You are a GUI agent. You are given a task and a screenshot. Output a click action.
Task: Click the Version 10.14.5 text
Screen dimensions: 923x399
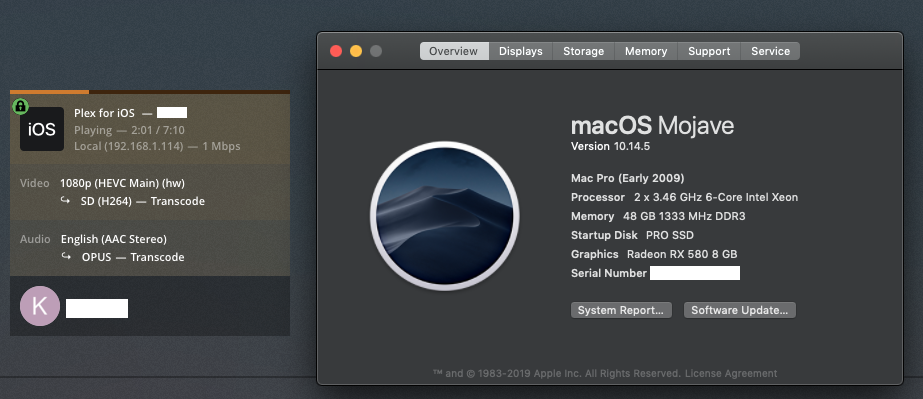610,147
